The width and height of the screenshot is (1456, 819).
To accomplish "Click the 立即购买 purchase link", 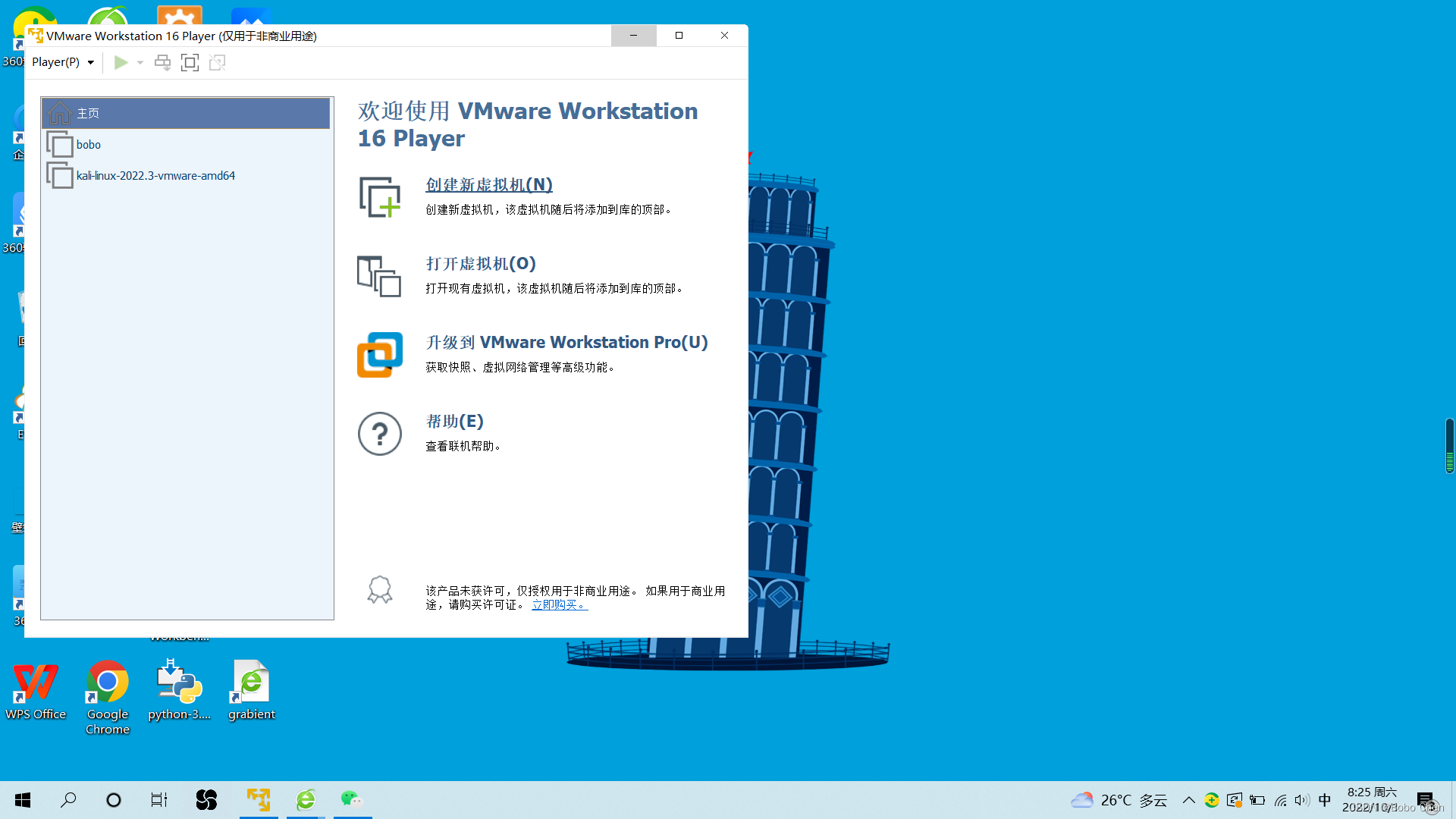I will click(559, 604).
